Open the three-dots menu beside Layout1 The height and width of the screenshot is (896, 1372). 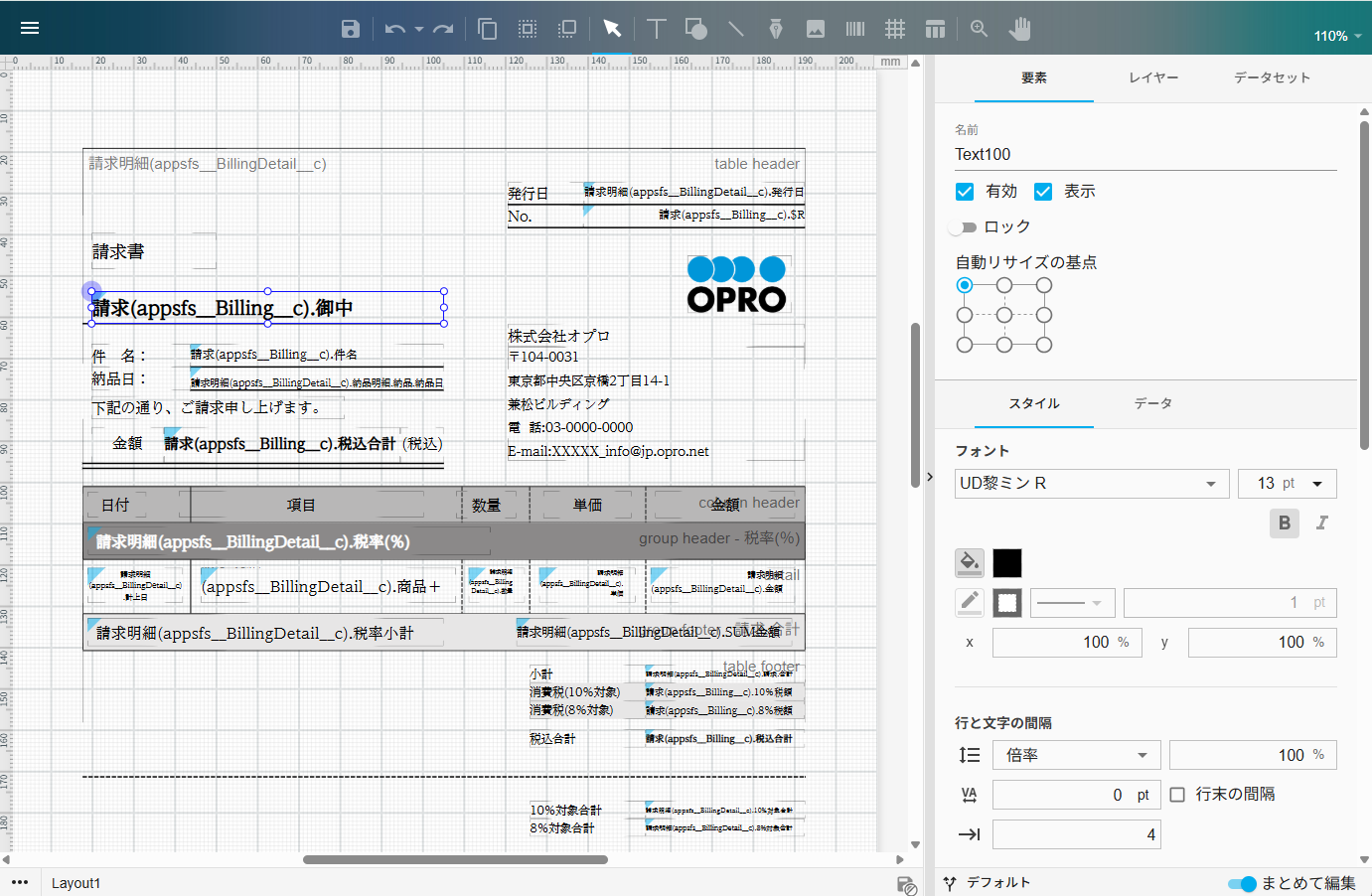tap(20, 882)
